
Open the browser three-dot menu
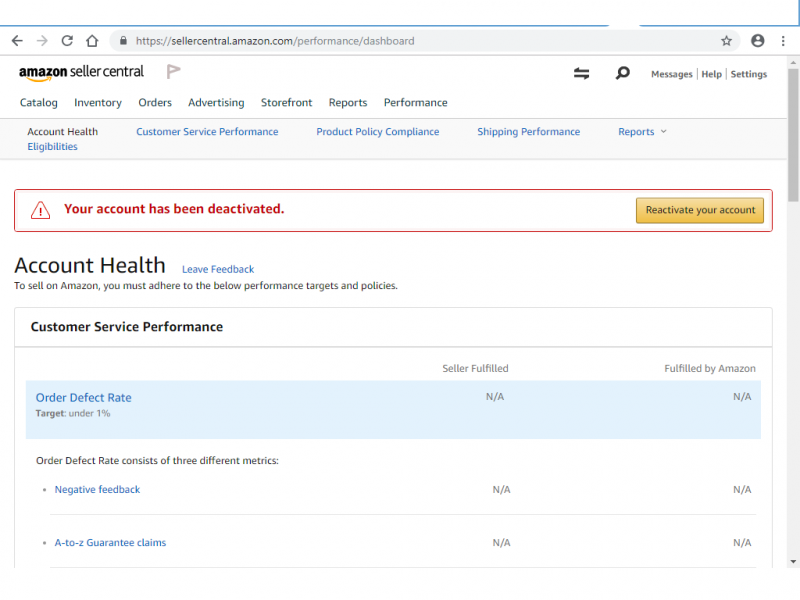783,41
